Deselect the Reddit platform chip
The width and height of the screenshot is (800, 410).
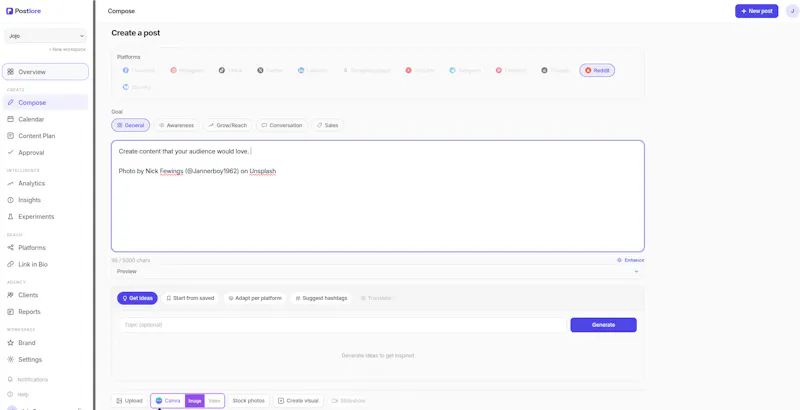(597, 70)
